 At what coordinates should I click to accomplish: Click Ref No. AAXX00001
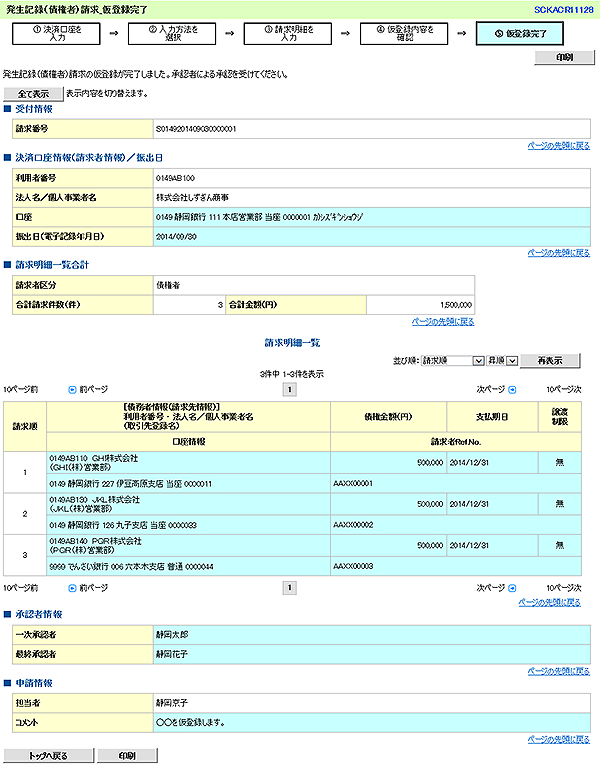click(353, 483)
